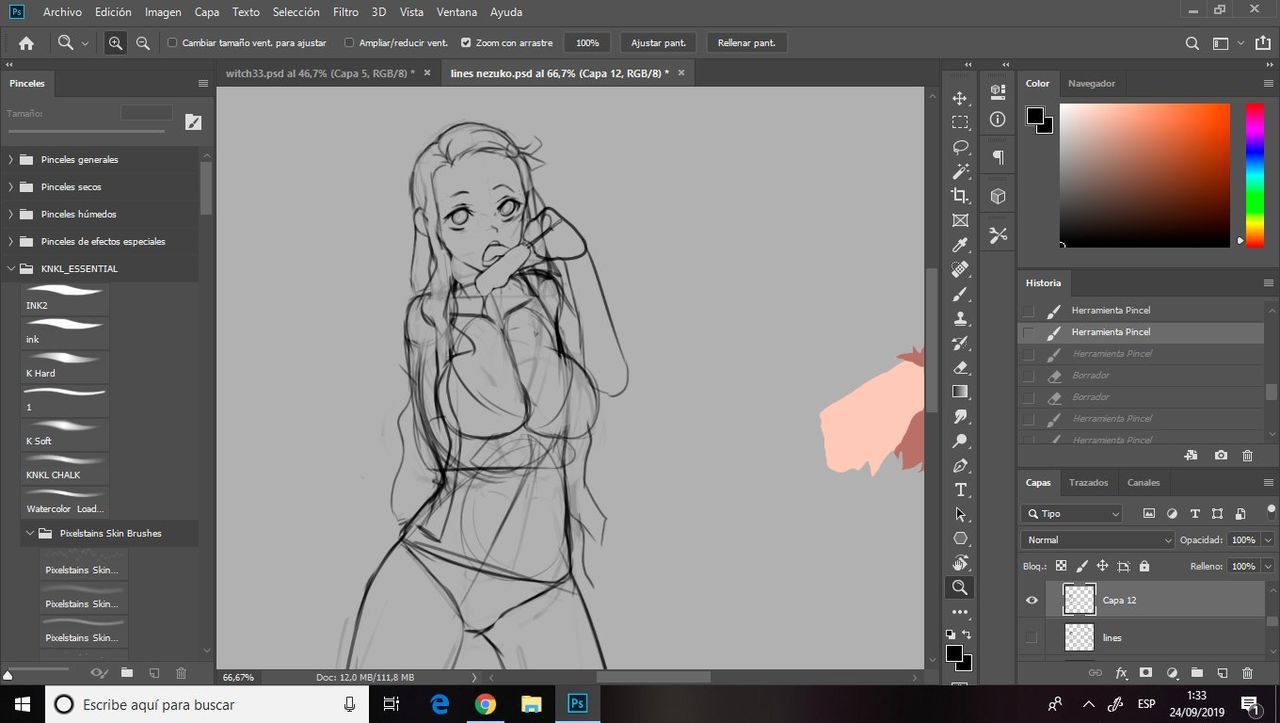Add layer style via fx icon

(1121, 673)
